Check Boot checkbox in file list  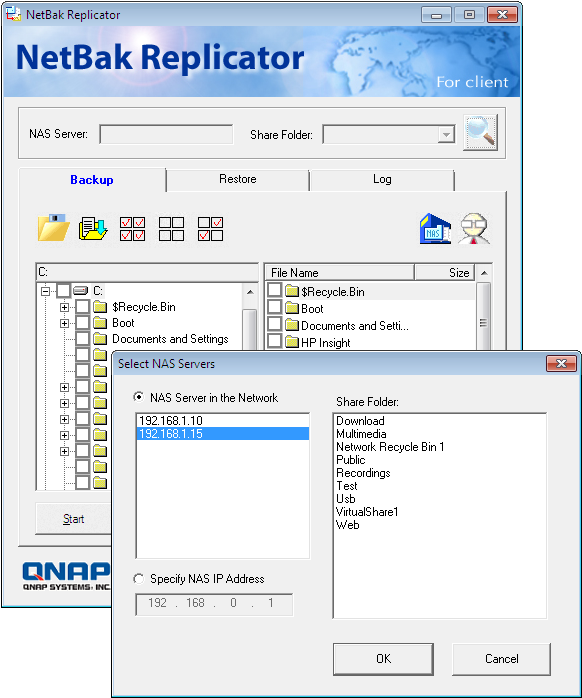[275, 307]
